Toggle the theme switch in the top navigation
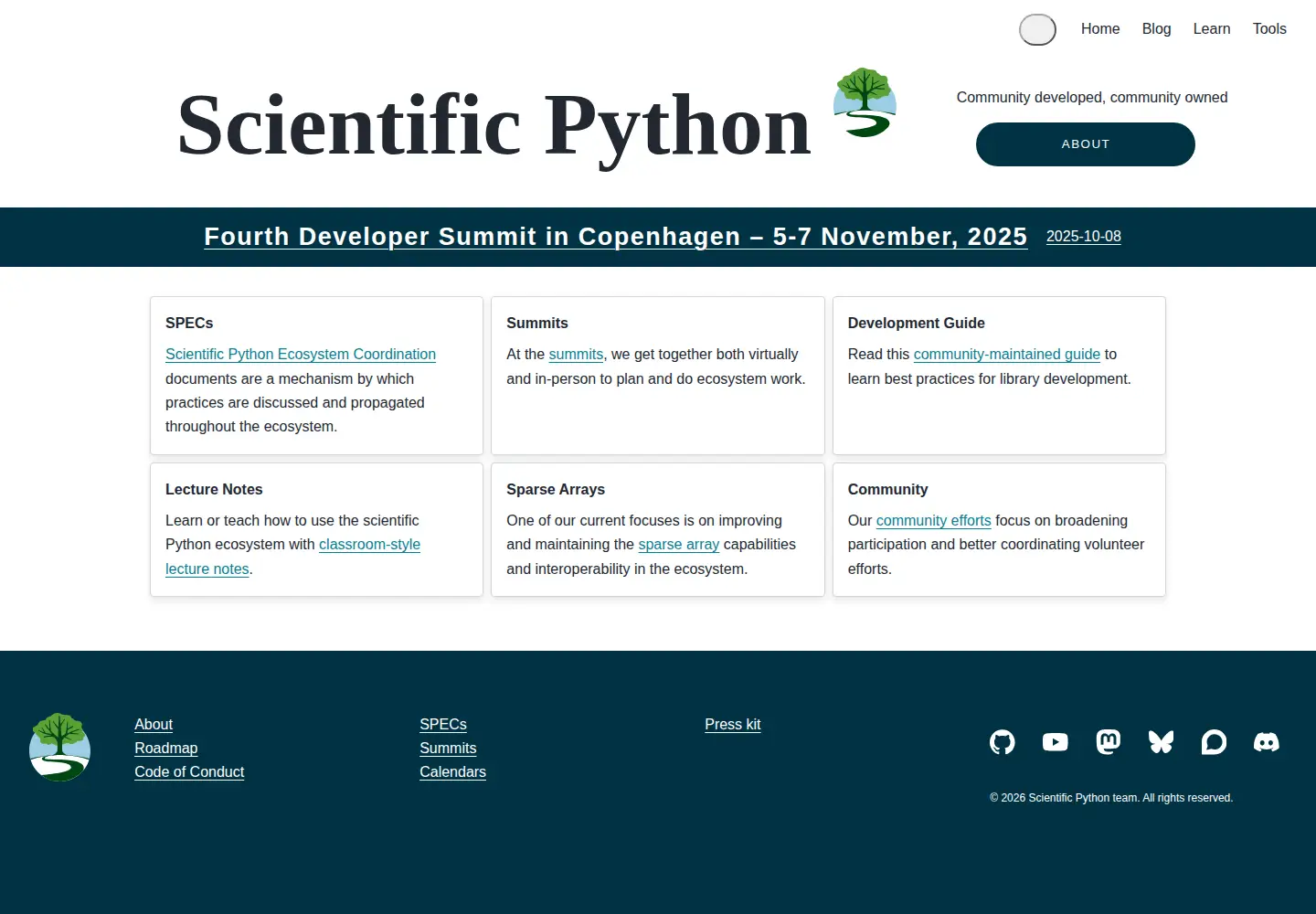The width and height of the screenshot is (1316, 914). [x=1037, y=29]
